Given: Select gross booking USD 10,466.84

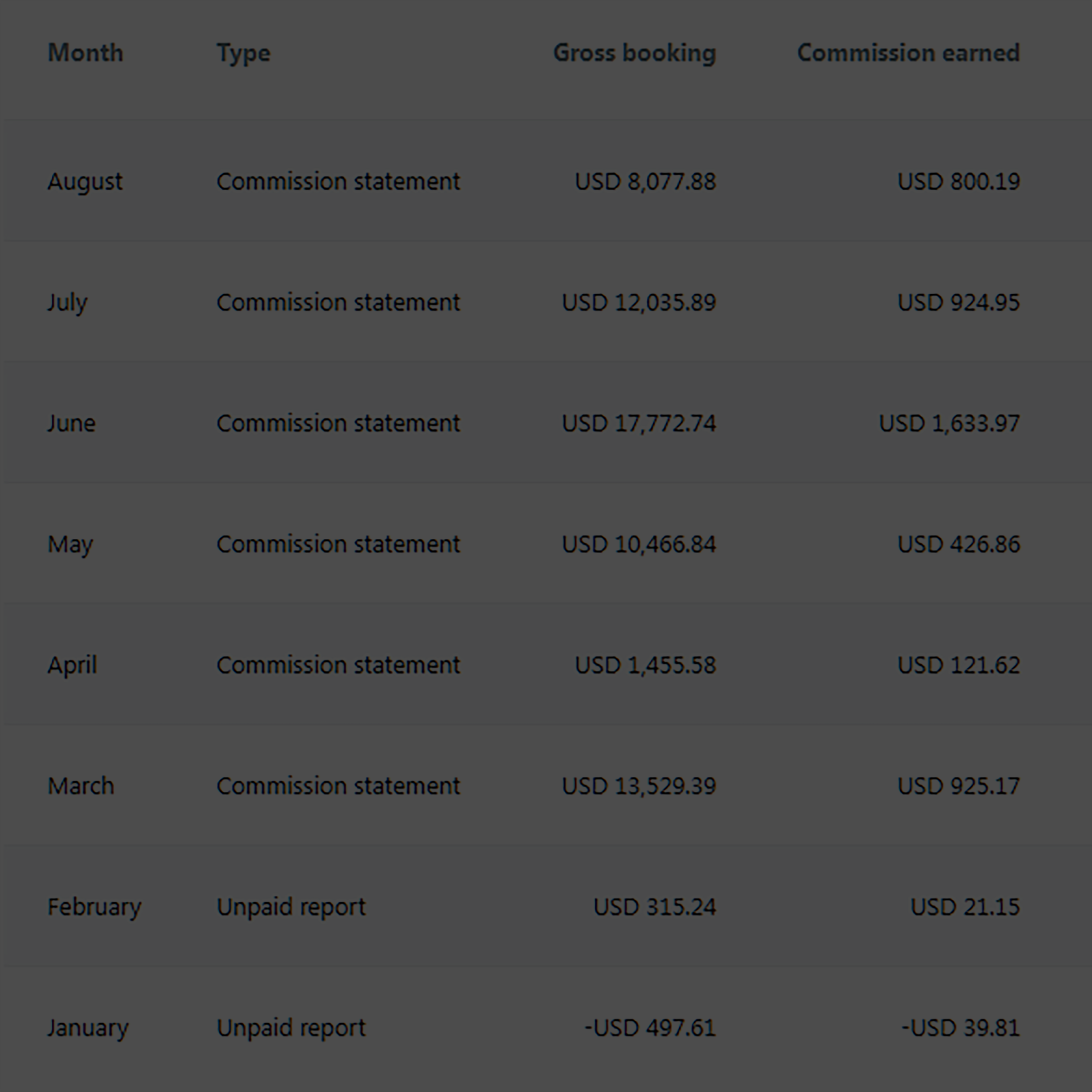Looking at the screenshot, I should [x=639, y=545].
